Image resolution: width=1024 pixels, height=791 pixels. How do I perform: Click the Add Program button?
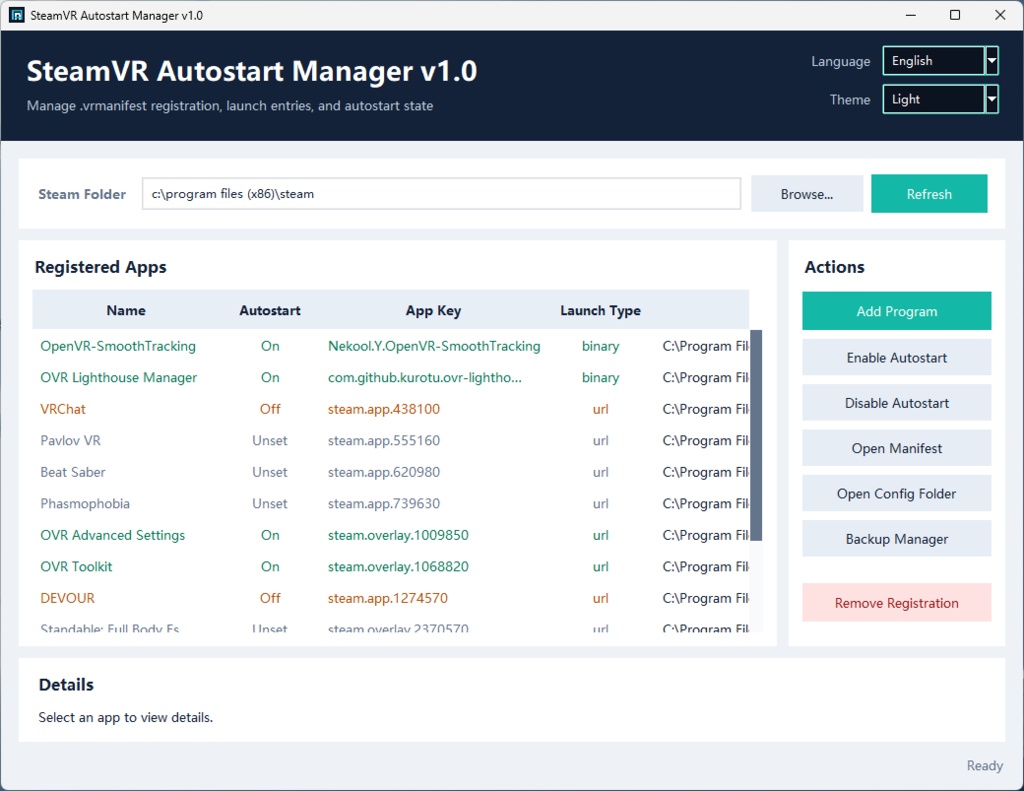pyautogui.click(x=897, y=311)
